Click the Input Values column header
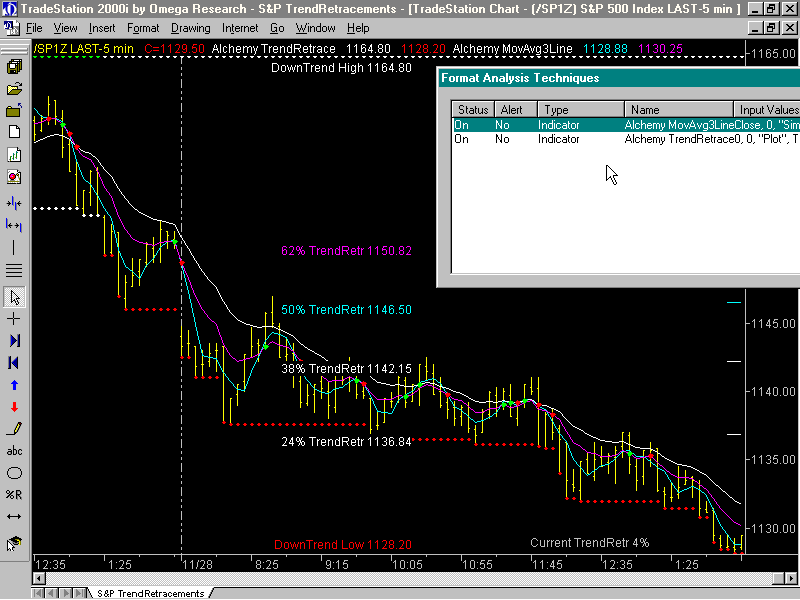The width and height of the screenshot is (800, 600). tap(767, 110)
